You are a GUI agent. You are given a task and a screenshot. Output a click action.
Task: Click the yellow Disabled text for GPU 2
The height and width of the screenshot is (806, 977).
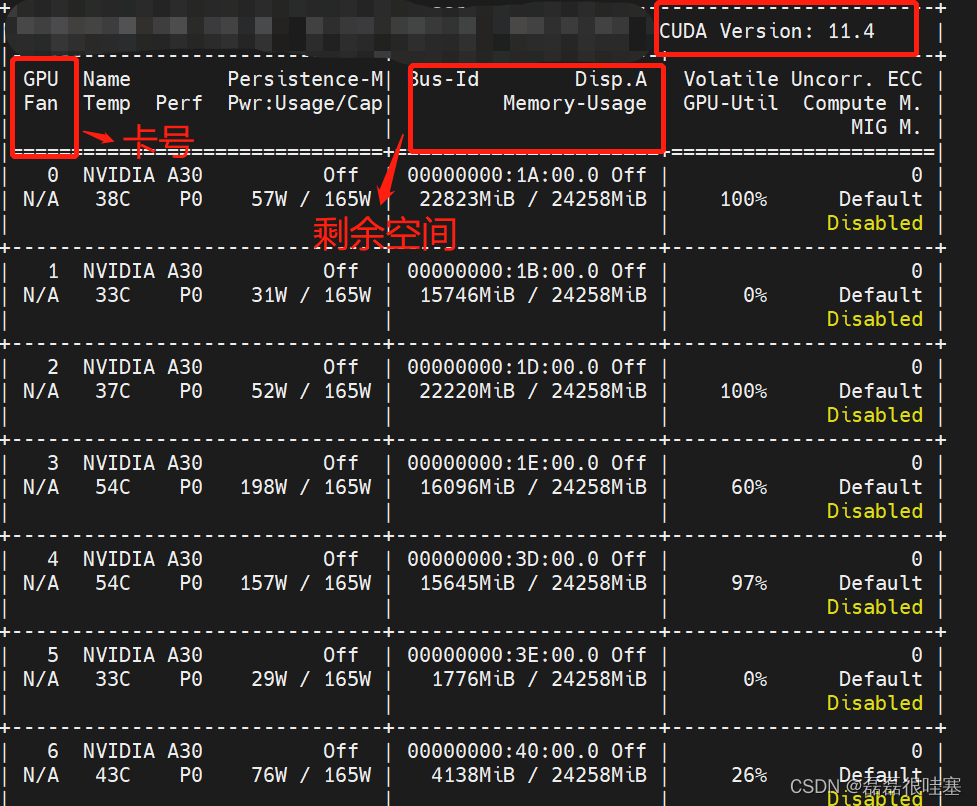[874, 415]
